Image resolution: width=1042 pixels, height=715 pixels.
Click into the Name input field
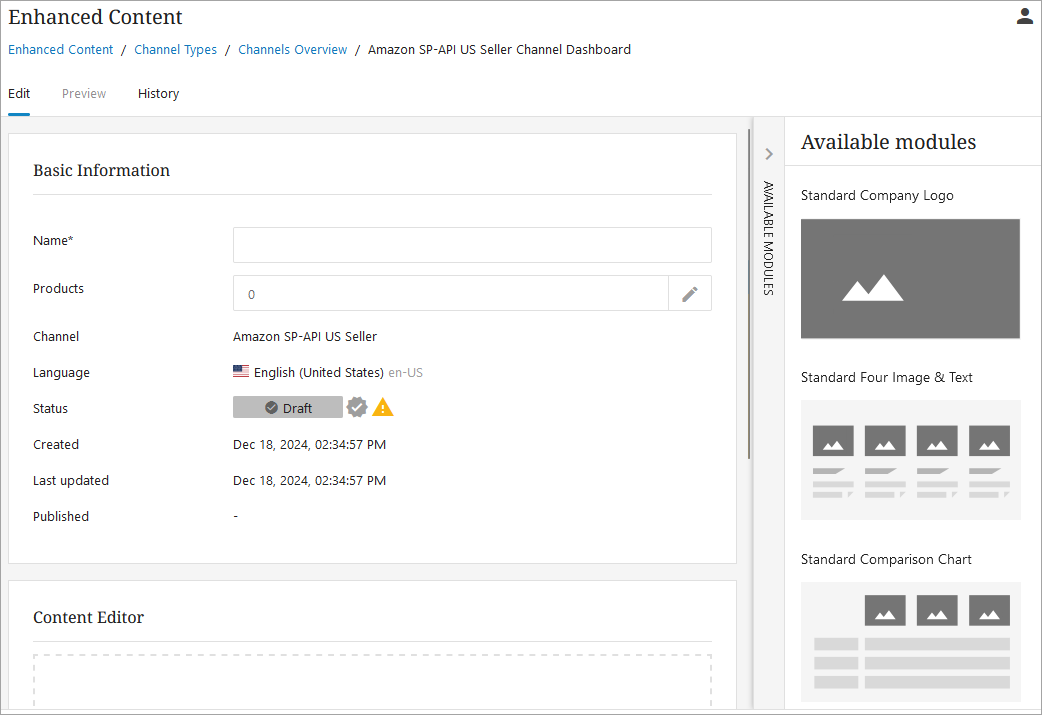coord(472,245)
